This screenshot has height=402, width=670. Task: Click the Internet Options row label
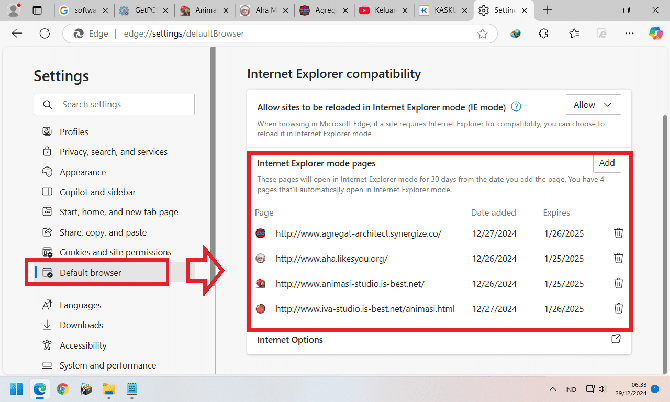tap(290, 340)
